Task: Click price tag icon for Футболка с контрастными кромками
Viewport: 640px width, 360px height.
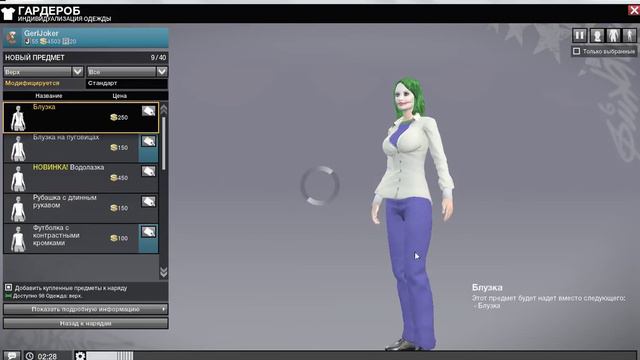Action: click(149, 232)
